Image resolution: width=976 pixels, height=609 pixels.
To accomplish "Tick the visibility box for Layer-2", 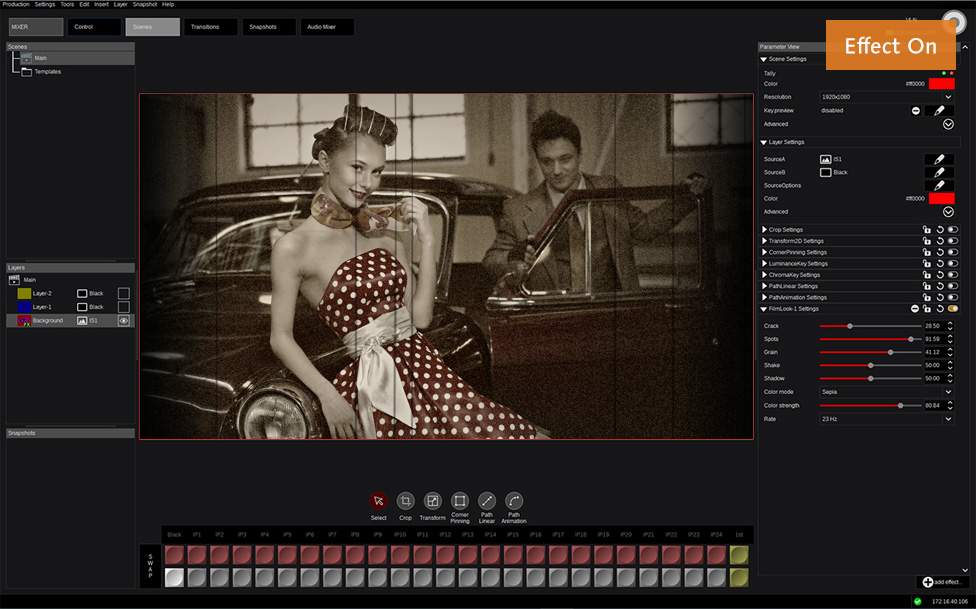I will click(124, 293).
